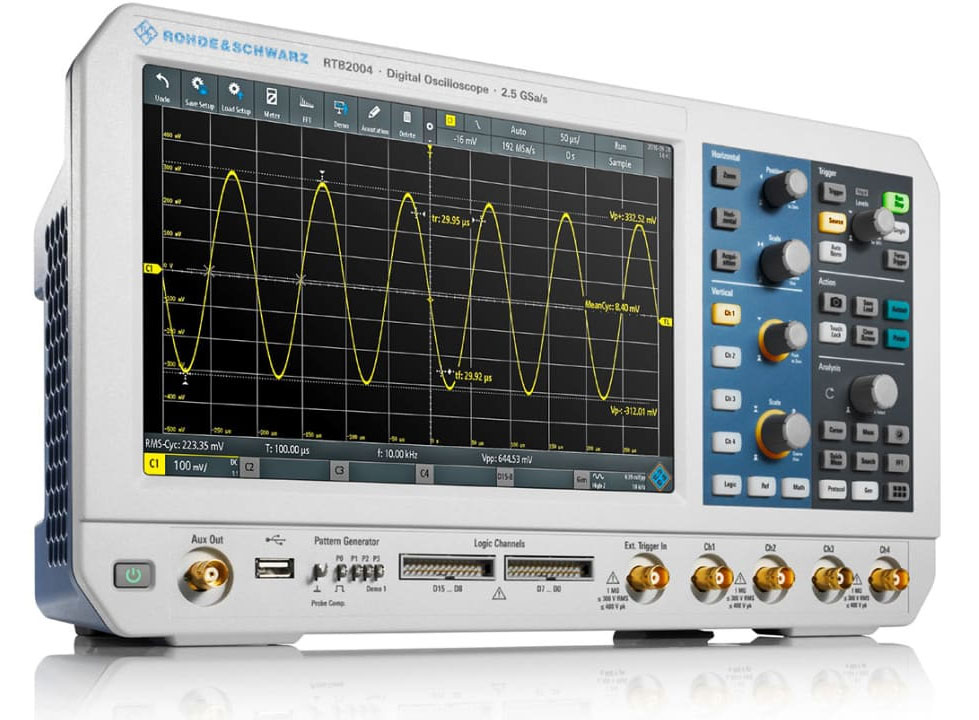This screenshot has height=720, width=979.
Task: Open time scale 50 µs/ field
Action: (569, 139)
